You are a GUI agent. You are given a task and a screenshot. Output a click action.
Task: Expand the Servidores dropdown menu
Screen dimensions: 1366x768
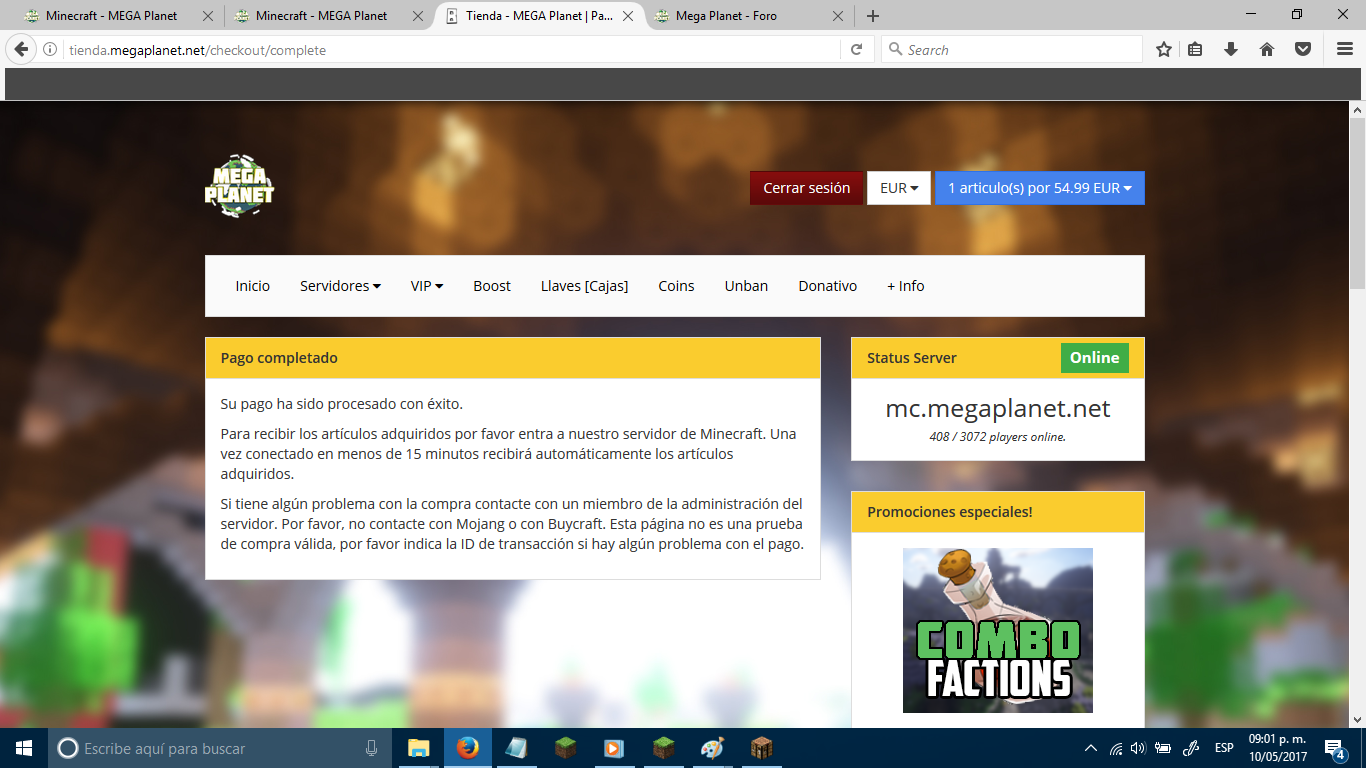pyautogui.click(x=340, y=286)
